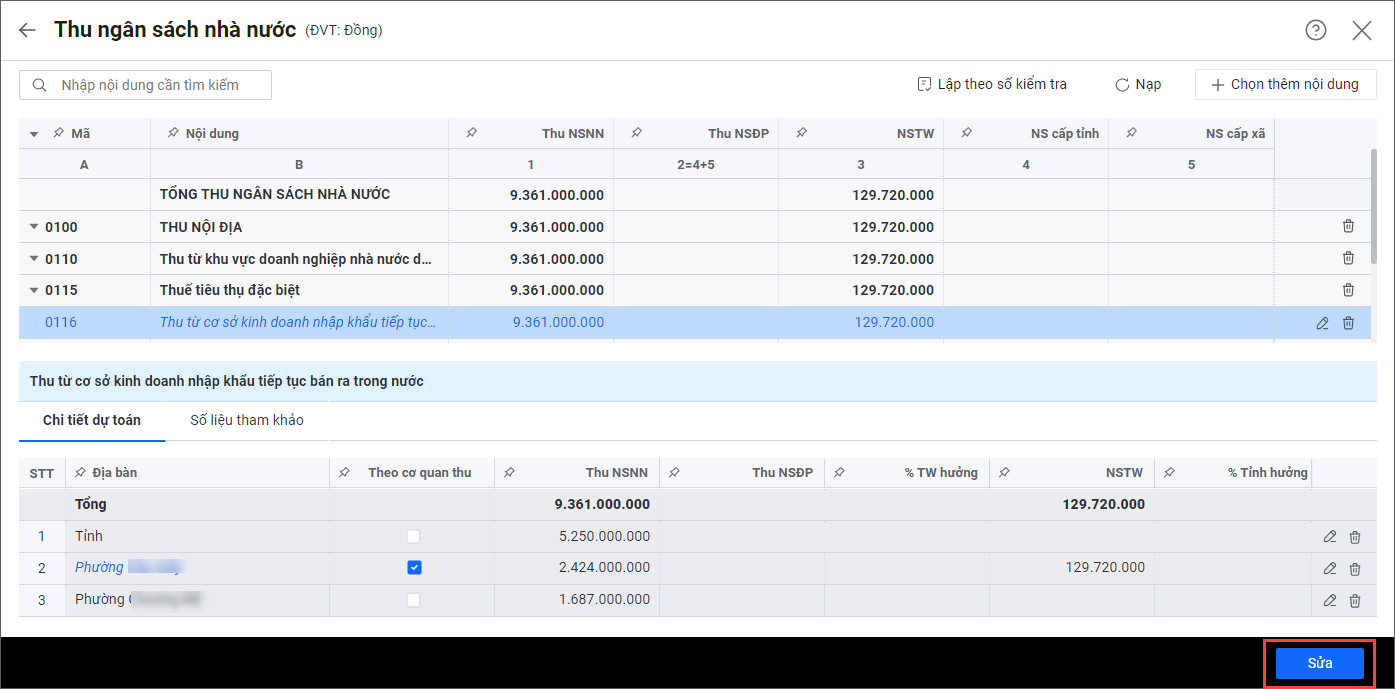Collapse the 0100 tree row
This screenshot has height=689, width=1395.
tap(34, 228)
